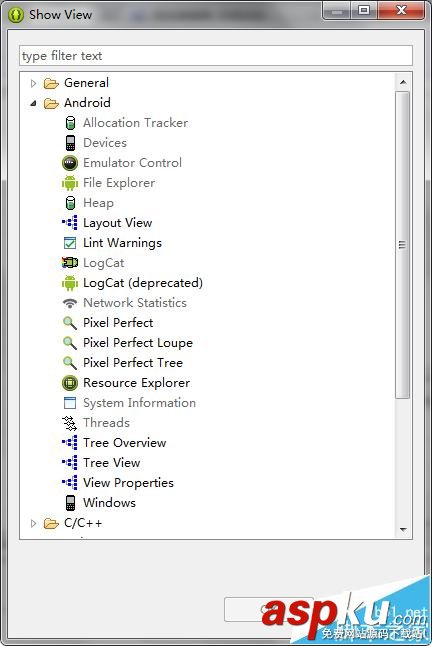Click the Android folder label
Image resolution: width=432 pixels, height=646 pixels.
click(87, 103)
